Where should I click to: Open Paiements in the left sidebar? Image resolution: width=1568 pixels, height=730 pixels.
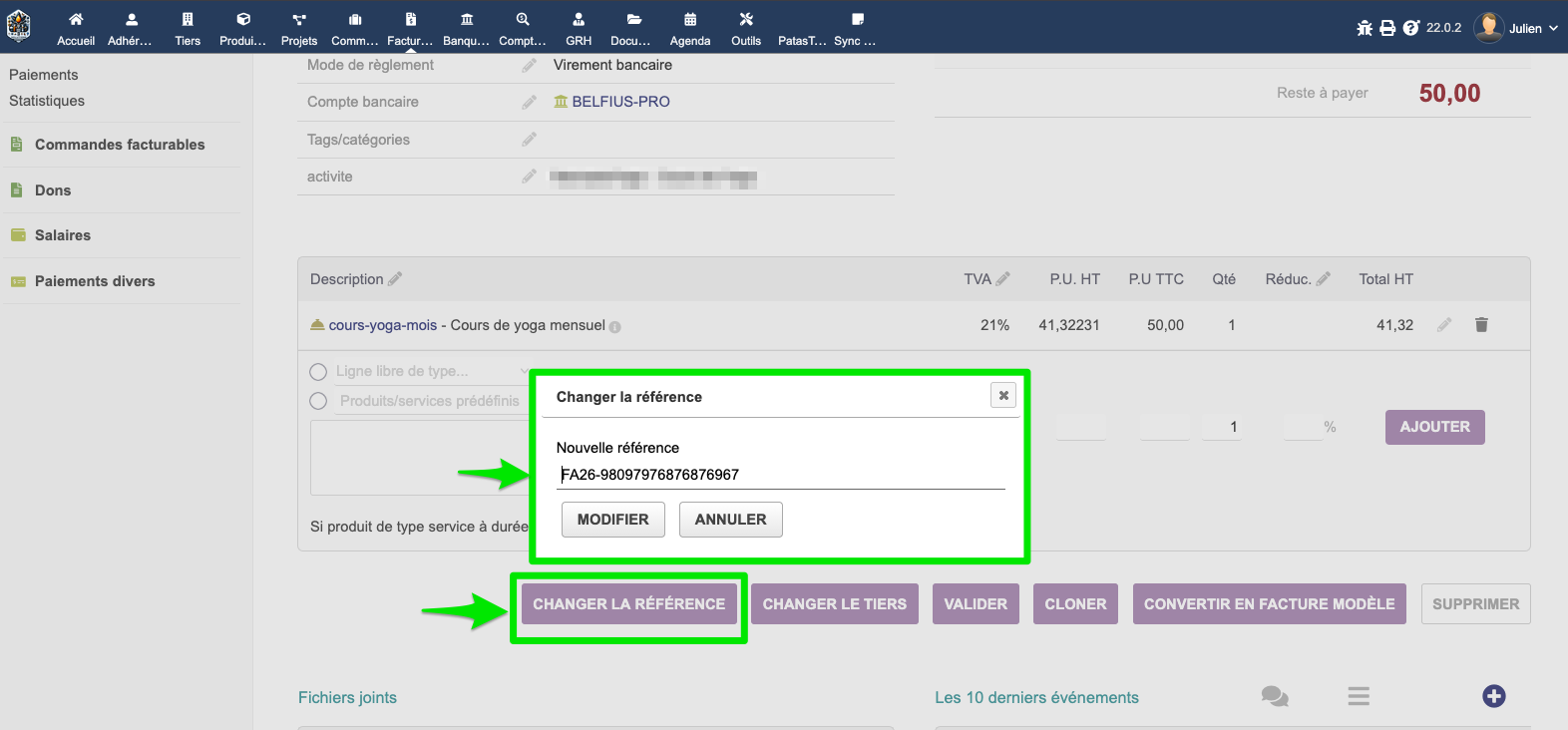(x=44, y=75)
